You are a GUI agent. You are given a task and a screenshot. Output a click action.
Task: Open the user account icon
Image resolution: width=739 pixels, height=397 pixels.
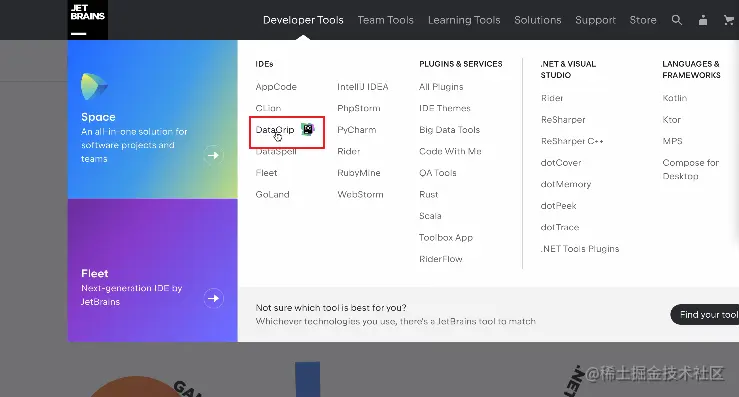pyautogui.click(x=703, y=20)
